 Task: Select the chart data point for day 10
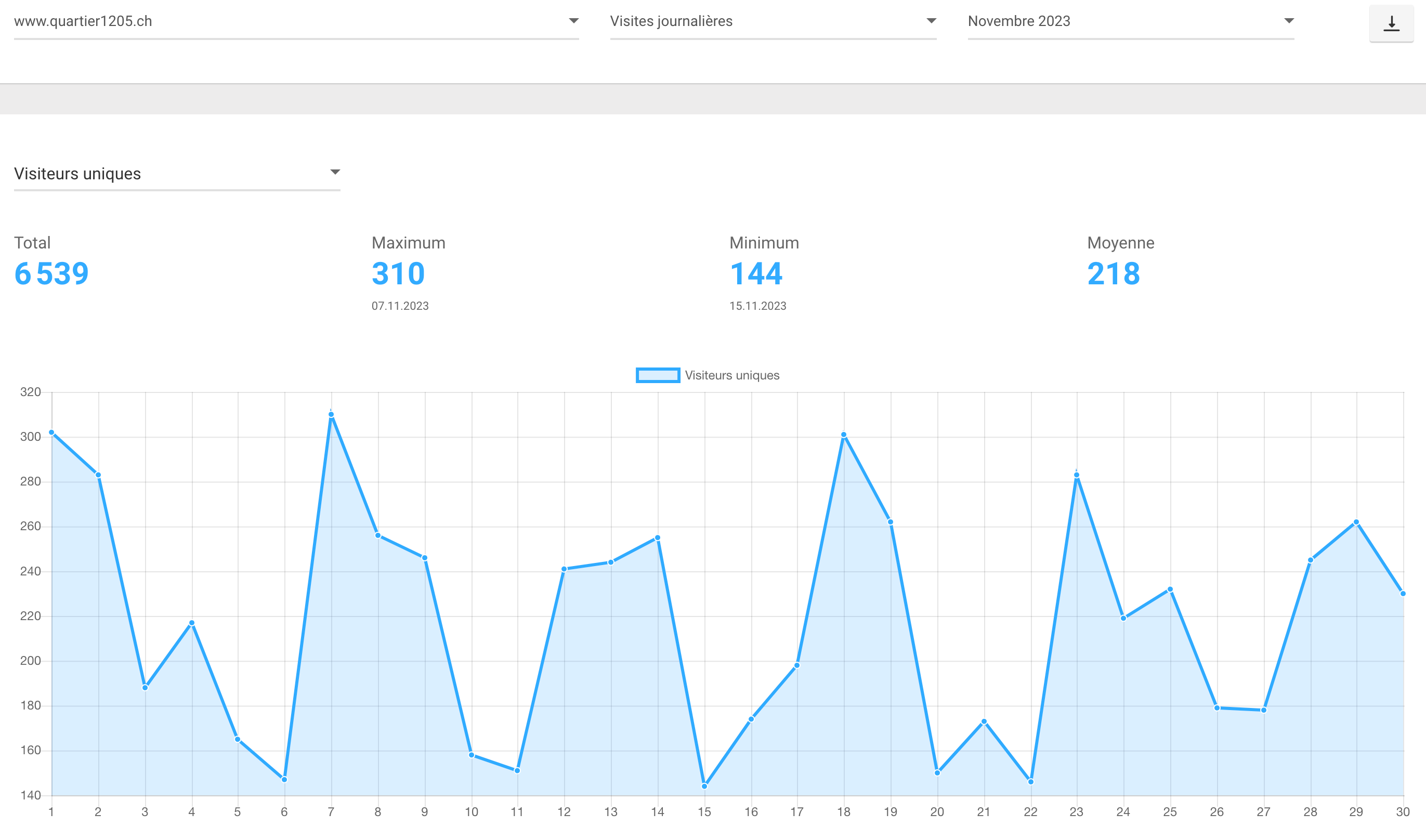click(x=472, y=755)
